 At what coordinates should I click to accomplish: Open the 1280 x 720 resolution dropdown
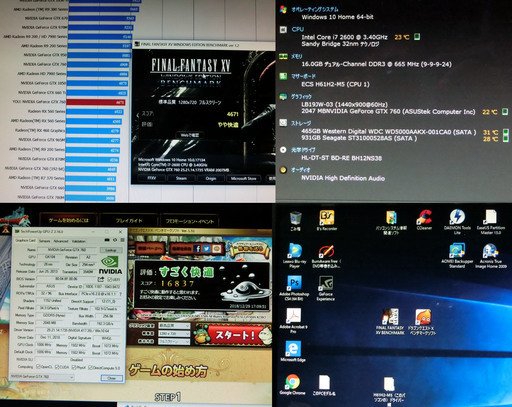(174, 333)
